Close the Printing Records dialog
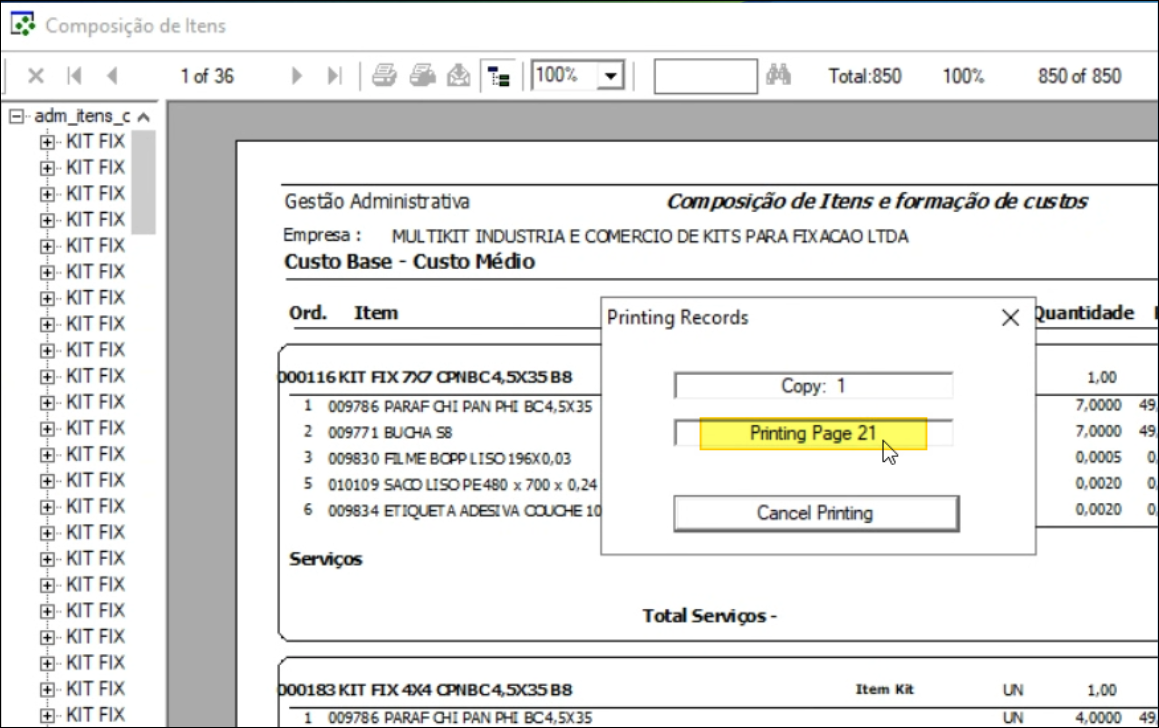This screenshot has height=728, width=1159. point(1010,318)
